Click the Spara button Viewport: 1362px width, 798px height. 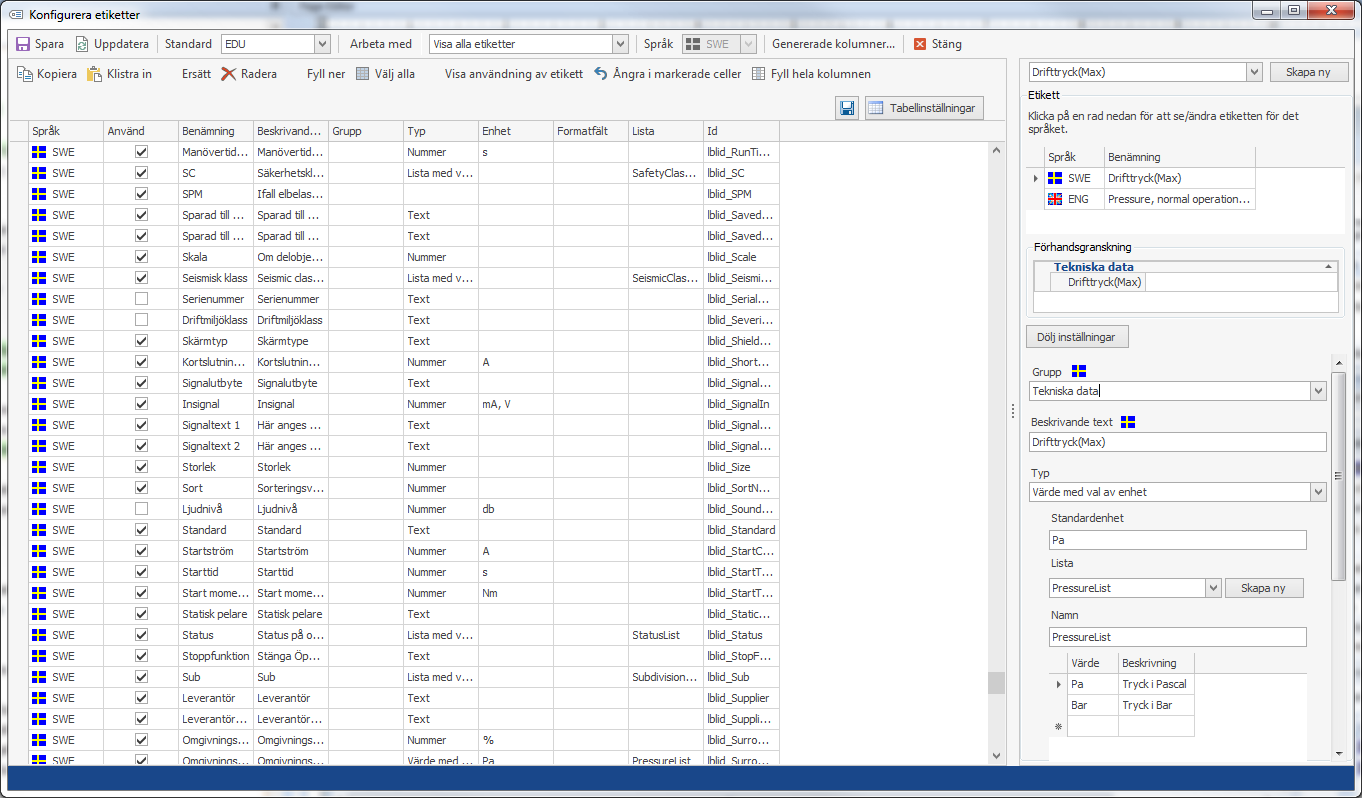pos(39,44)
